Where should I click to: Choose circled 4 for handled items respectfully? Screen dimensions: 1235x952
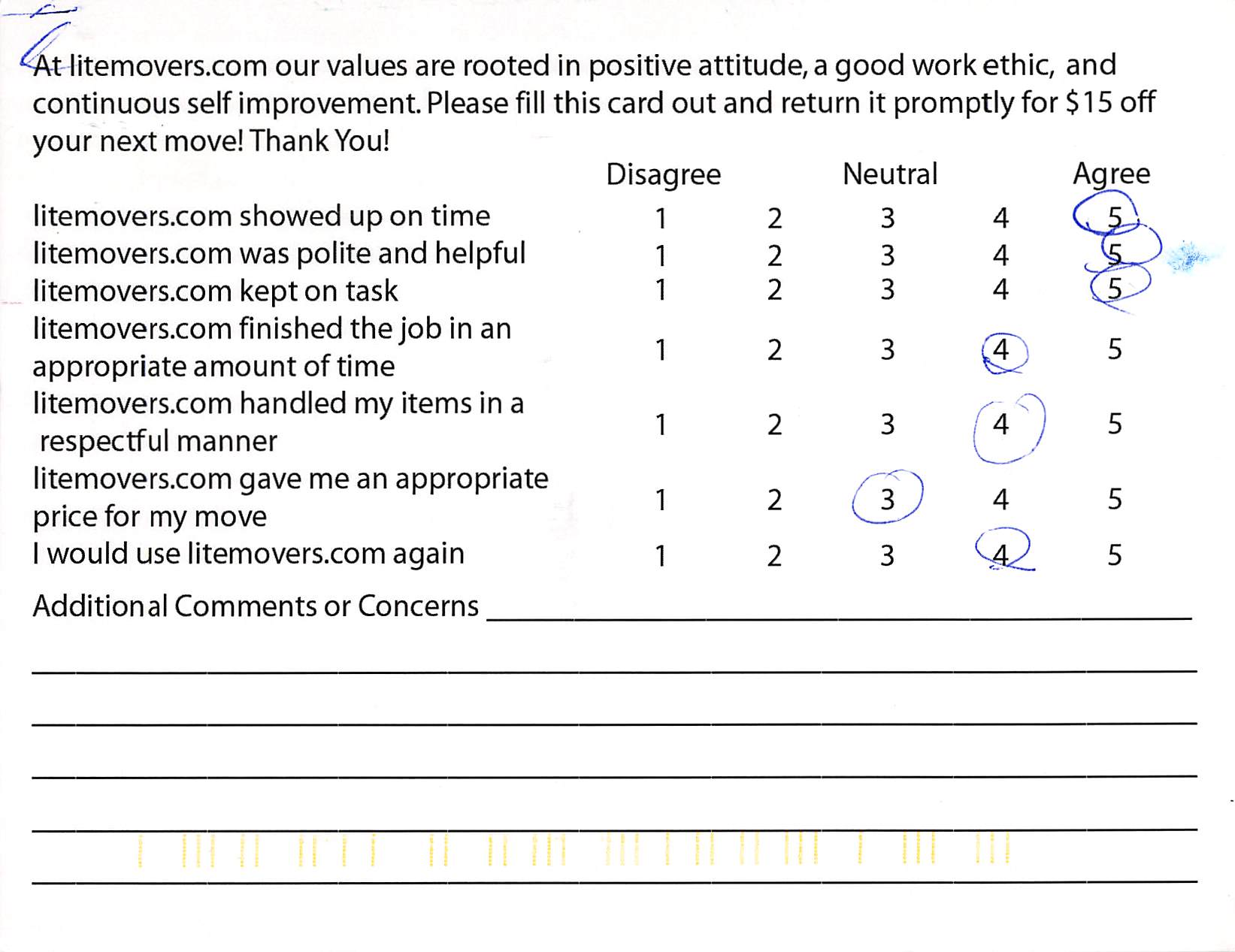tap(1000, 425)
